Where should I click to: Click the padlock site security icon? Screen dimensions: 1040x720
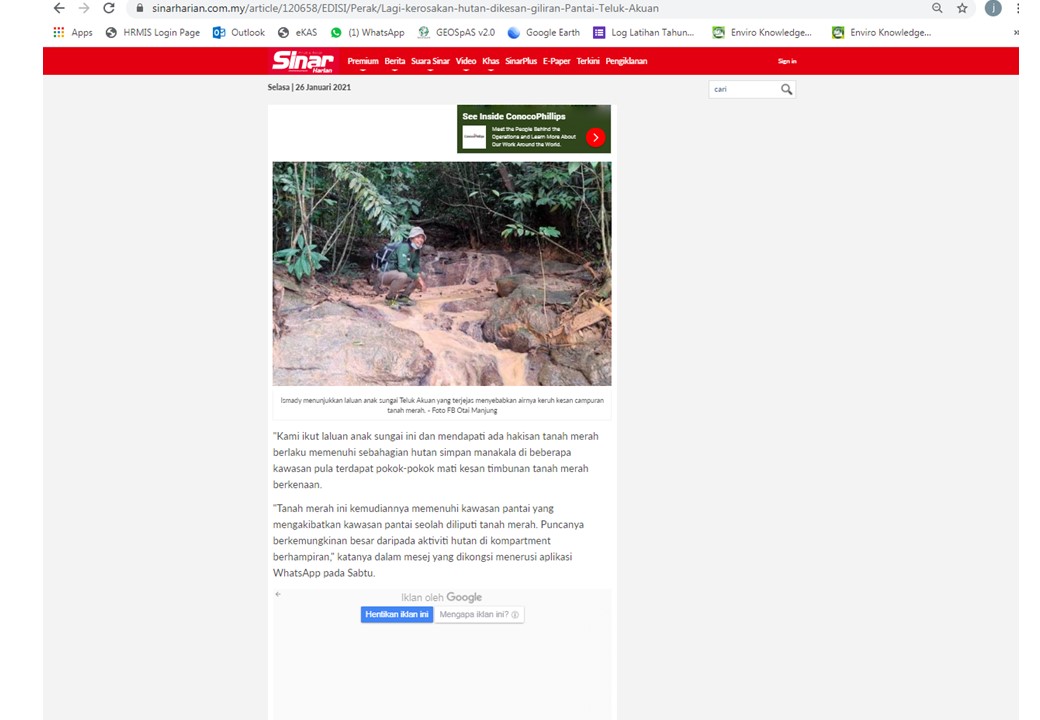(x=139, y=8)
